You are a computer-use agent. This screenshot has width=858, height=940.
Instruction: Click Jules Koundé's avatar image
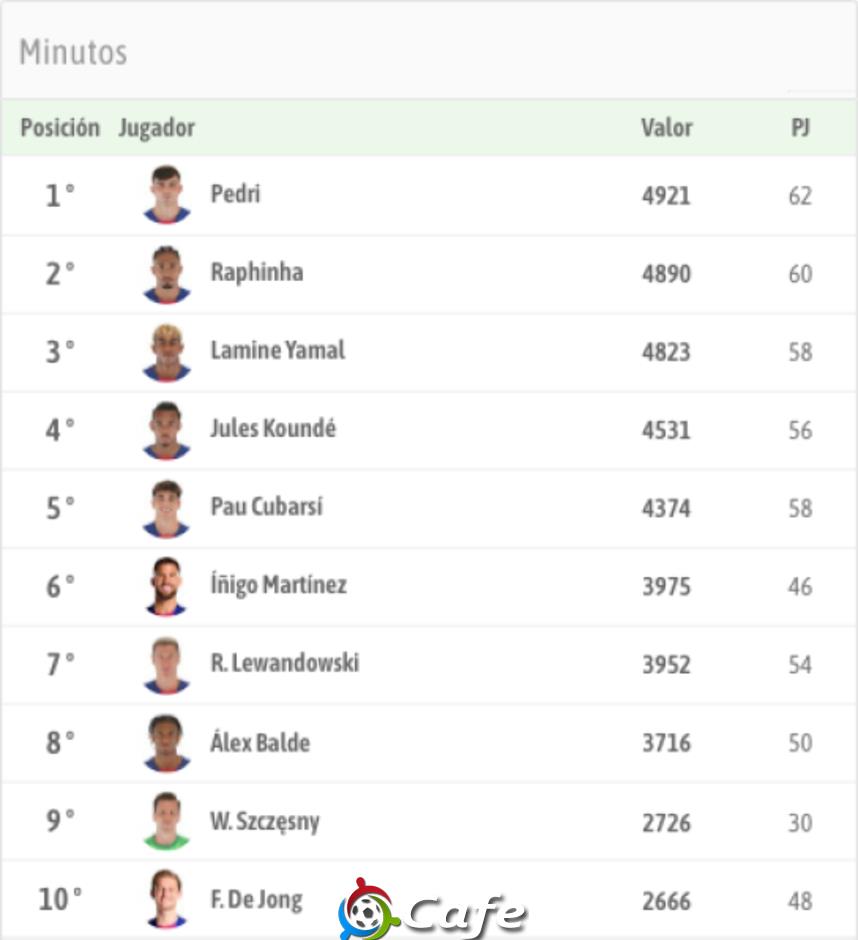pyautogui.click(x=167, y=430)
